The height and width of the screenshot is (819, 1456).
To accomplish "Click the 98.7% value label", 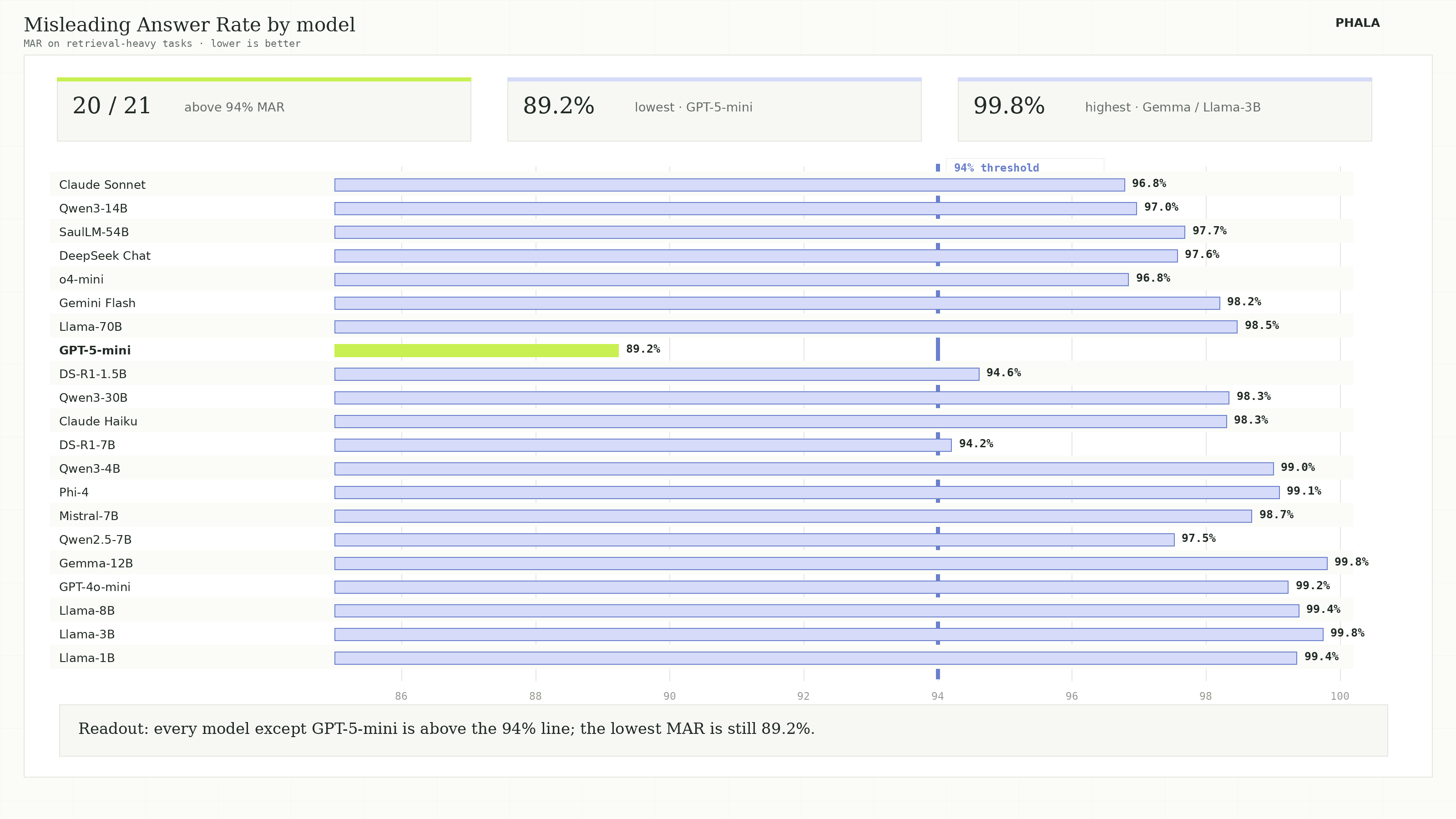I will (x=1276, y=515).
